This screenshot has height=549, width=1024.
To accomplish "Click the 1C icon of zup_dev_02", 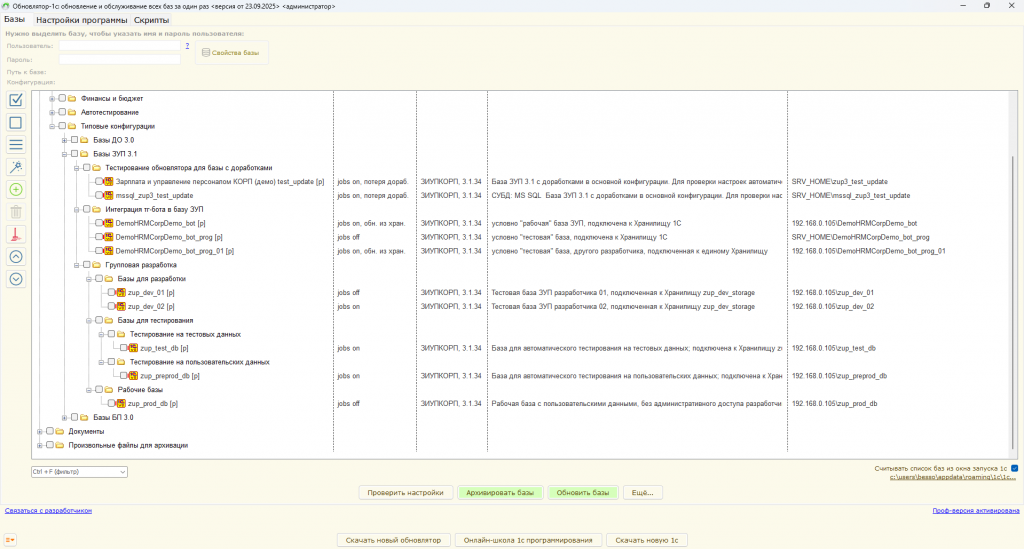I will coord(121,306).
